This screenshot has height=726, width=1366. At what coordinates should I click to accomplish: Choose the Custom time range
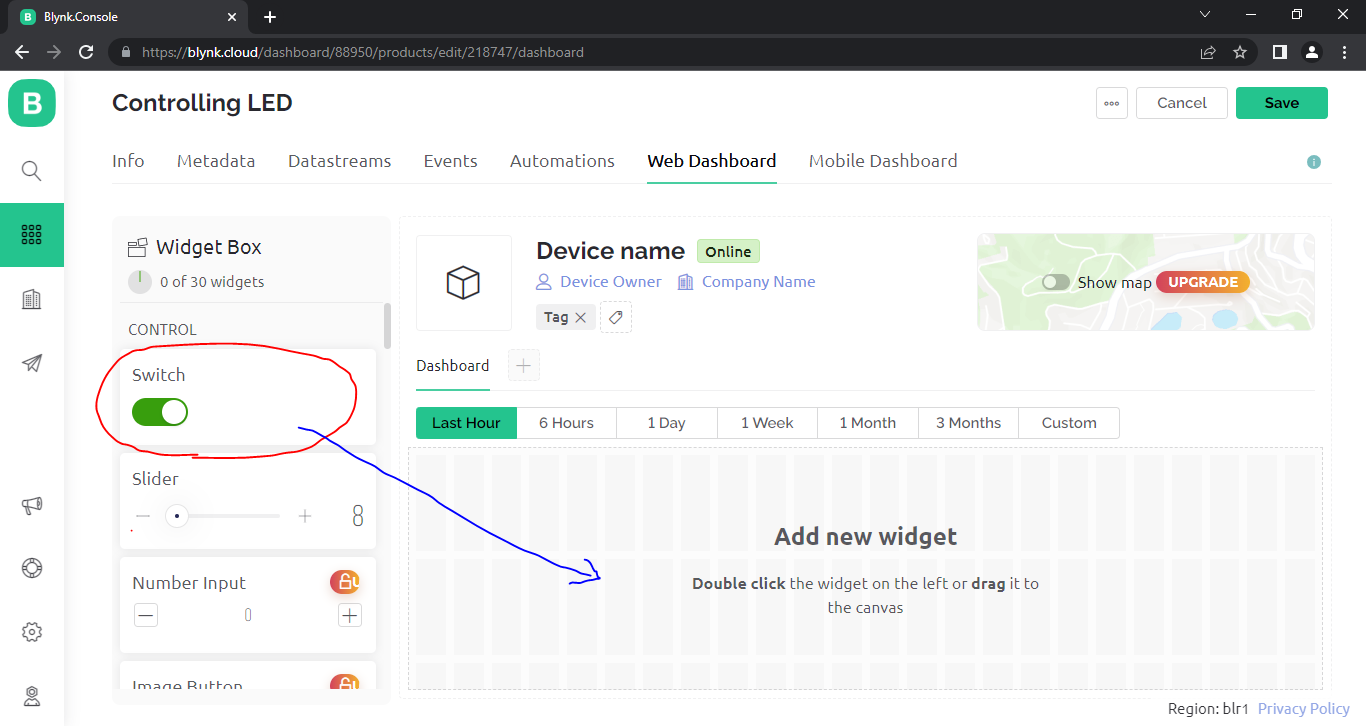tap(1069, 423)
